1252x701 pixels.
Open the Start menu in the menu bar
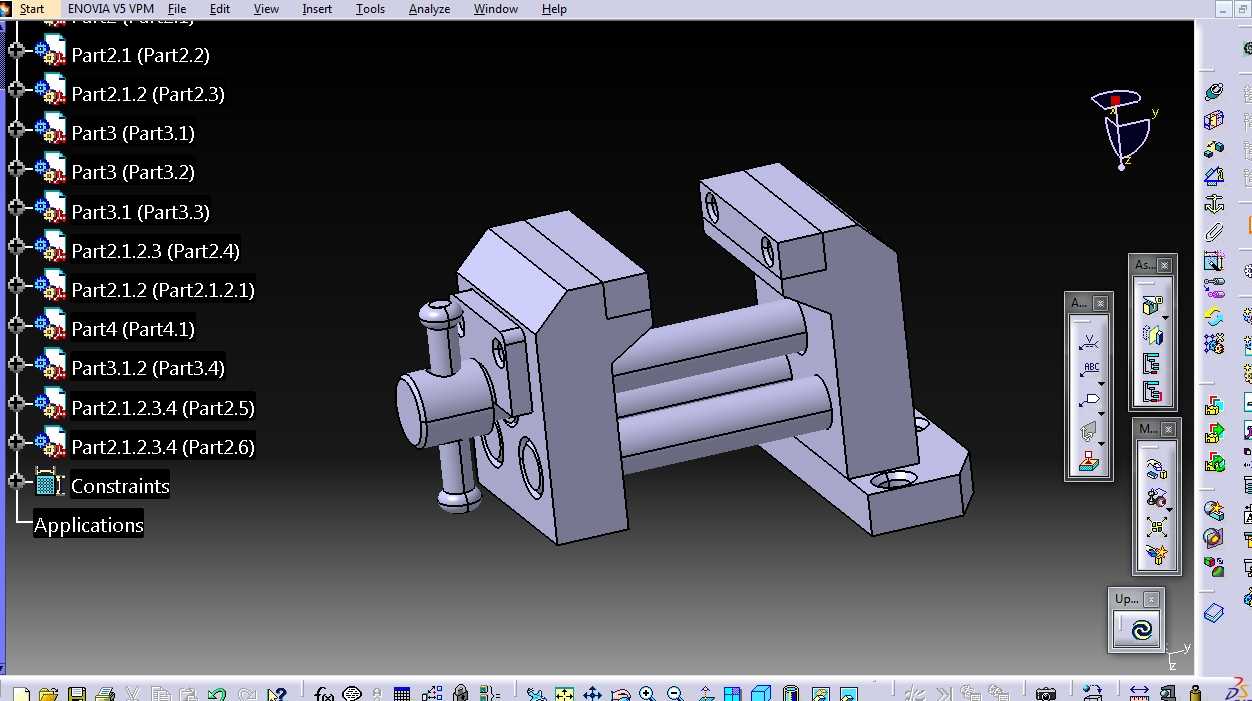(x=31, y=9)
